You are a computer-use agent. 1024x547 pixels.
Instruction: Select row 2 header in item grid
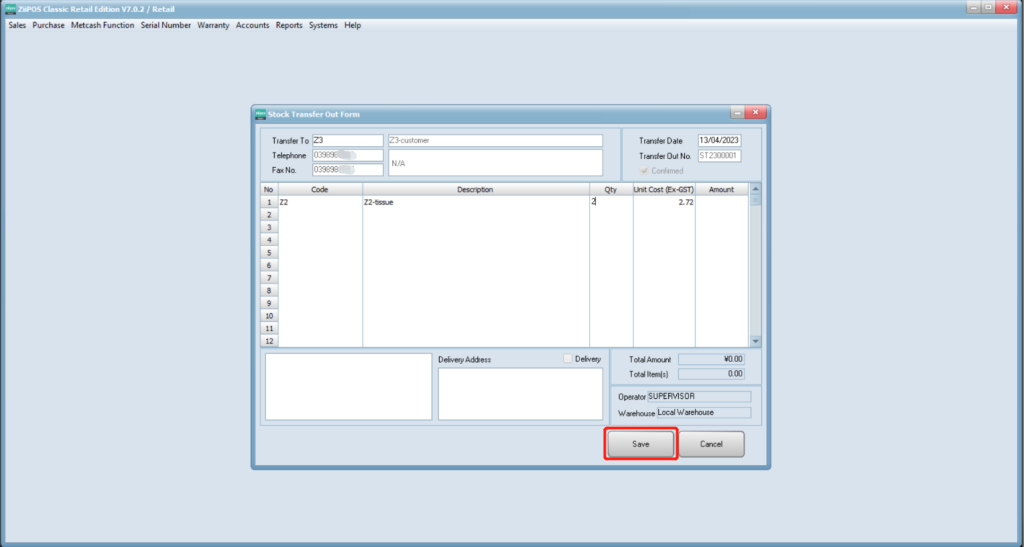(269, 215)
